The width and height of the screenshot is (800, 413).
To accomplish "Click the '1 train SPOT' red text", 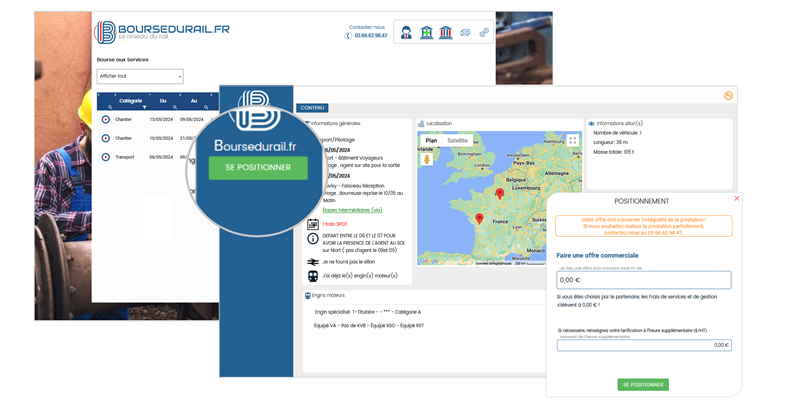I will (x=335, y=224).
